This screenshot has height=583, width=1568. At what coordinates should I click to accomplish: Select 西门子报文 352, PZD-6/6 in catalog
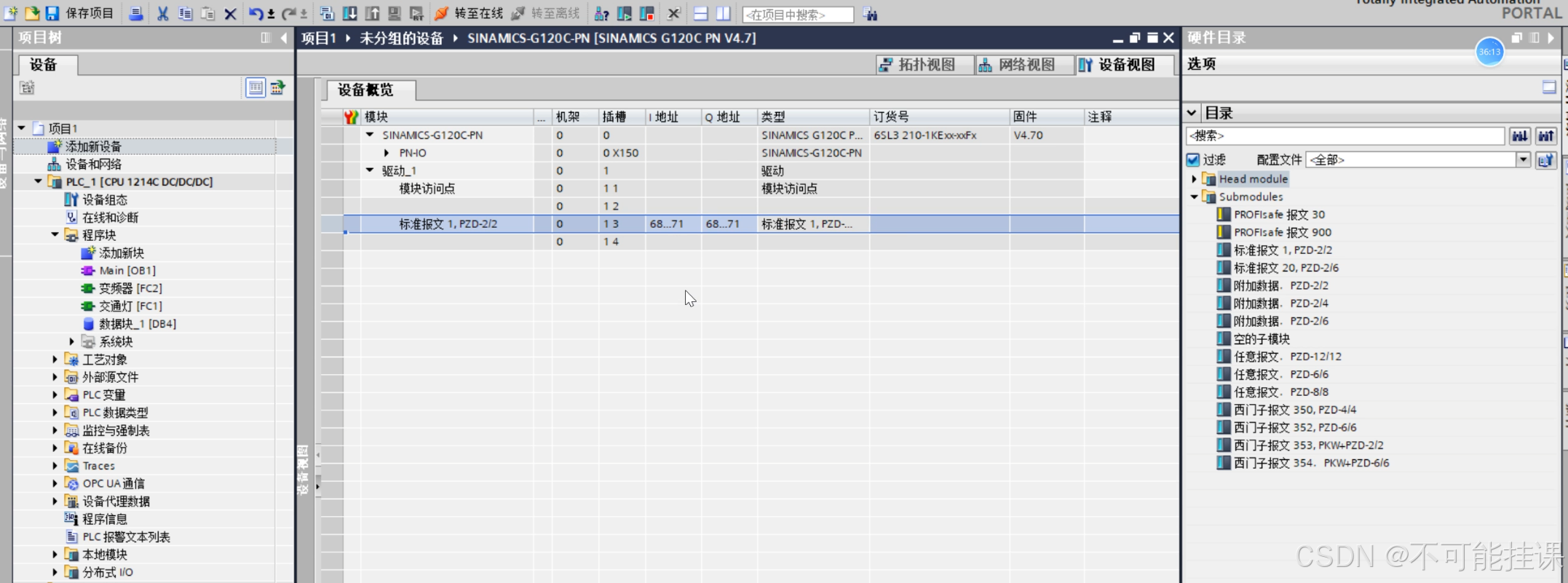click(x=1294, y=427)
